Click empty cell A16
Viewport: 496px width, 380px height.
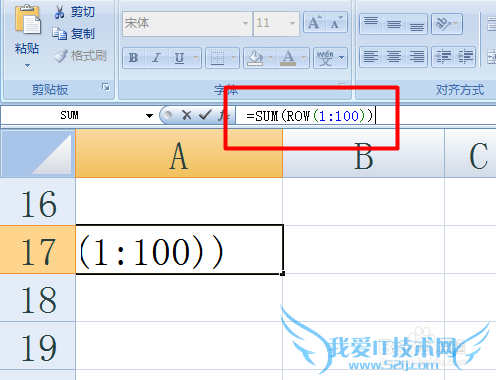point(179,202)
